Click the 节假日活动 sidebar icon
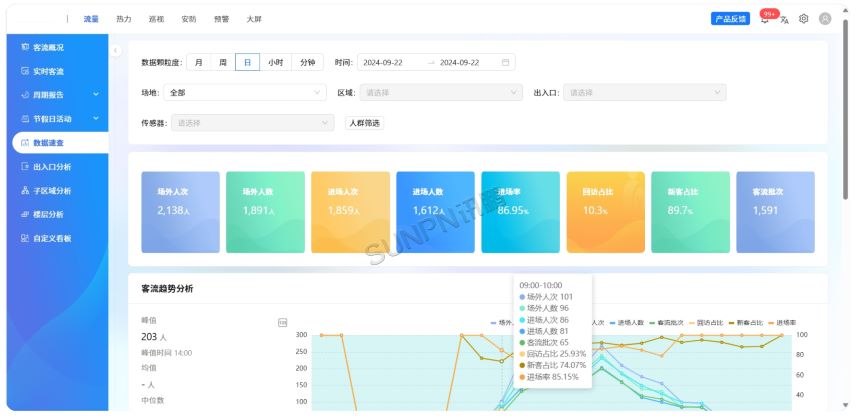 25,119
